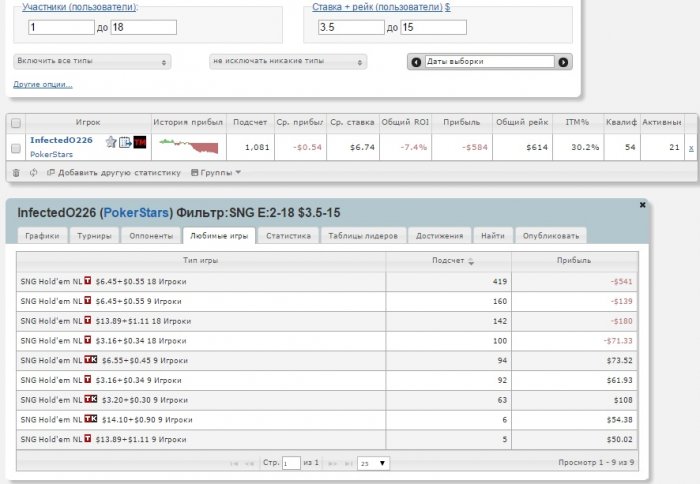Go to last page in pager

tap(349, 463)
